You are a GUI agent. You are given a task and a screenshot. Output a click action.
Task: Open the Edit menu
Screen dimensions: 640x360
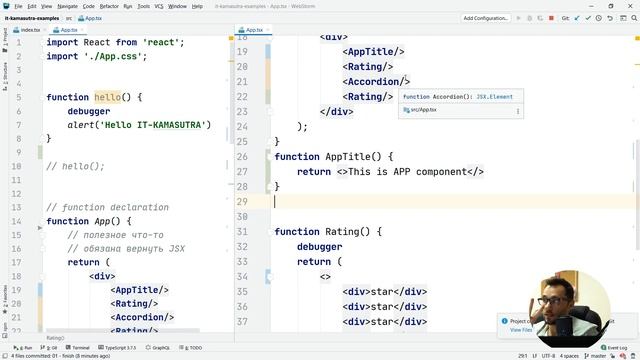(32, 6)
